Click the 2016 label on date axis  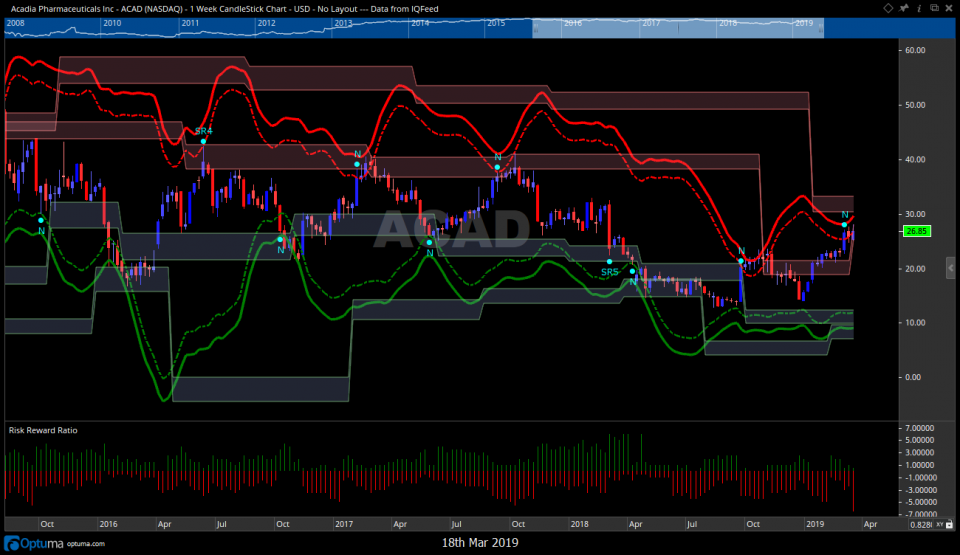(x=108, y=524)
